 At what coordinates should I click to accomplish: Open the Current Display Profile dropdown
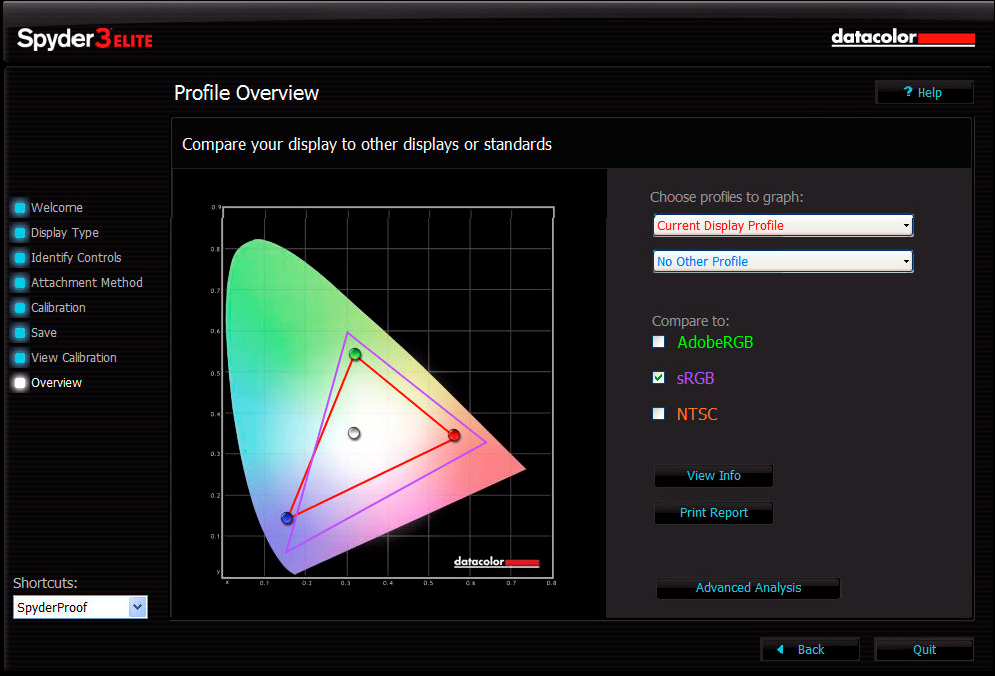[x=783, y=225]
